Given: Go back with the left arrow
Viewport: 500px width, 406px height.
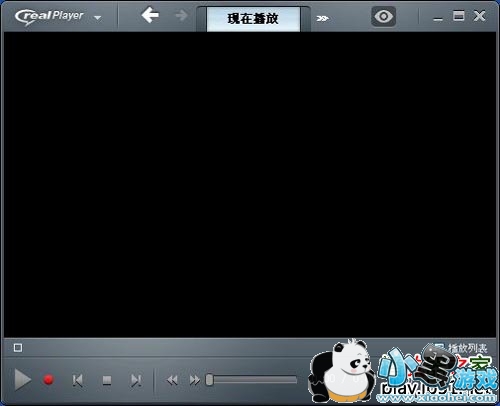Looking at the screenshot, I should tap(150, 15).
